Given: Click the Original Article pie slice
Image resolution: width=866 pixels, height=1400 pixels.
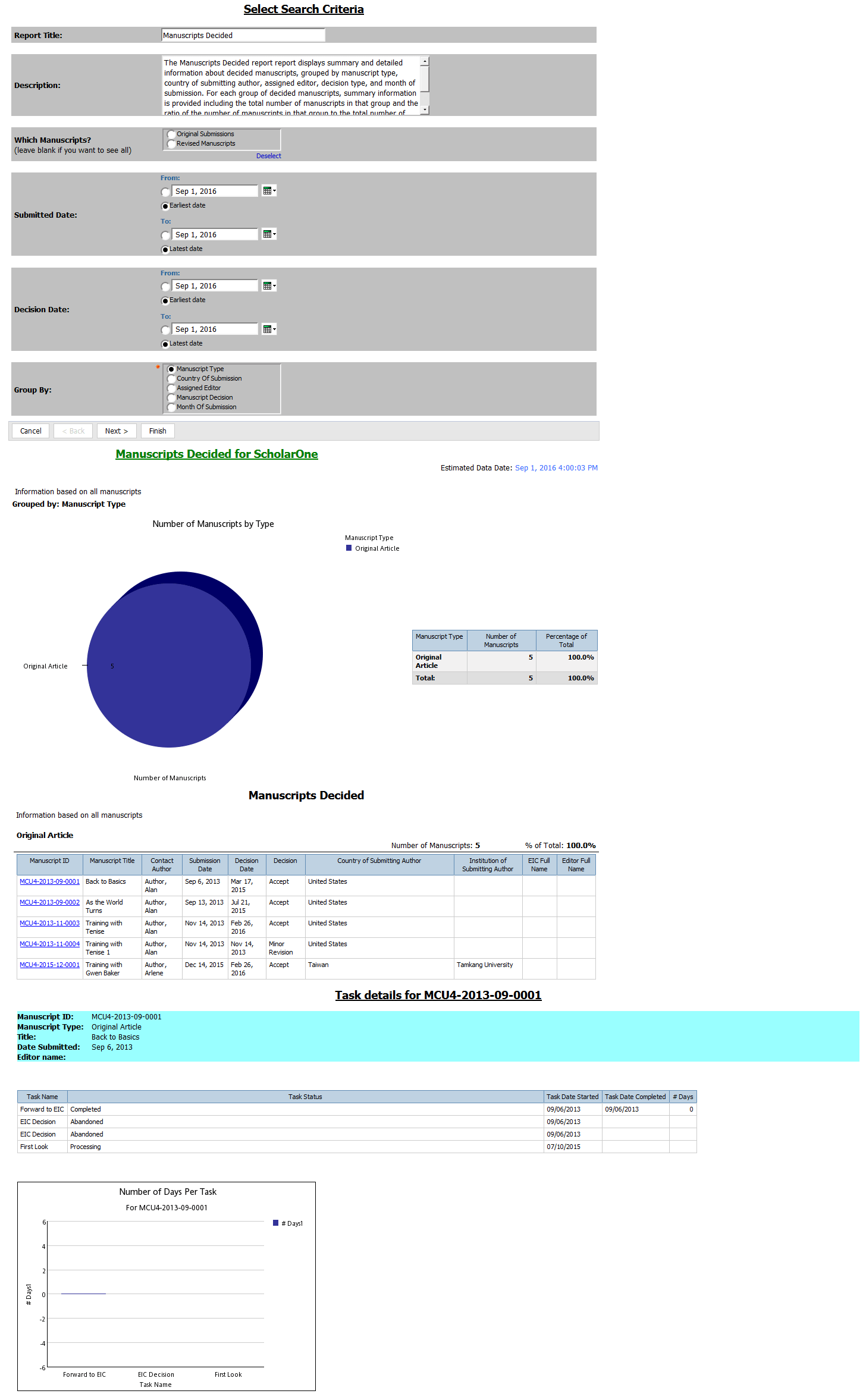Looking at the screenshot, I should 170,666.
